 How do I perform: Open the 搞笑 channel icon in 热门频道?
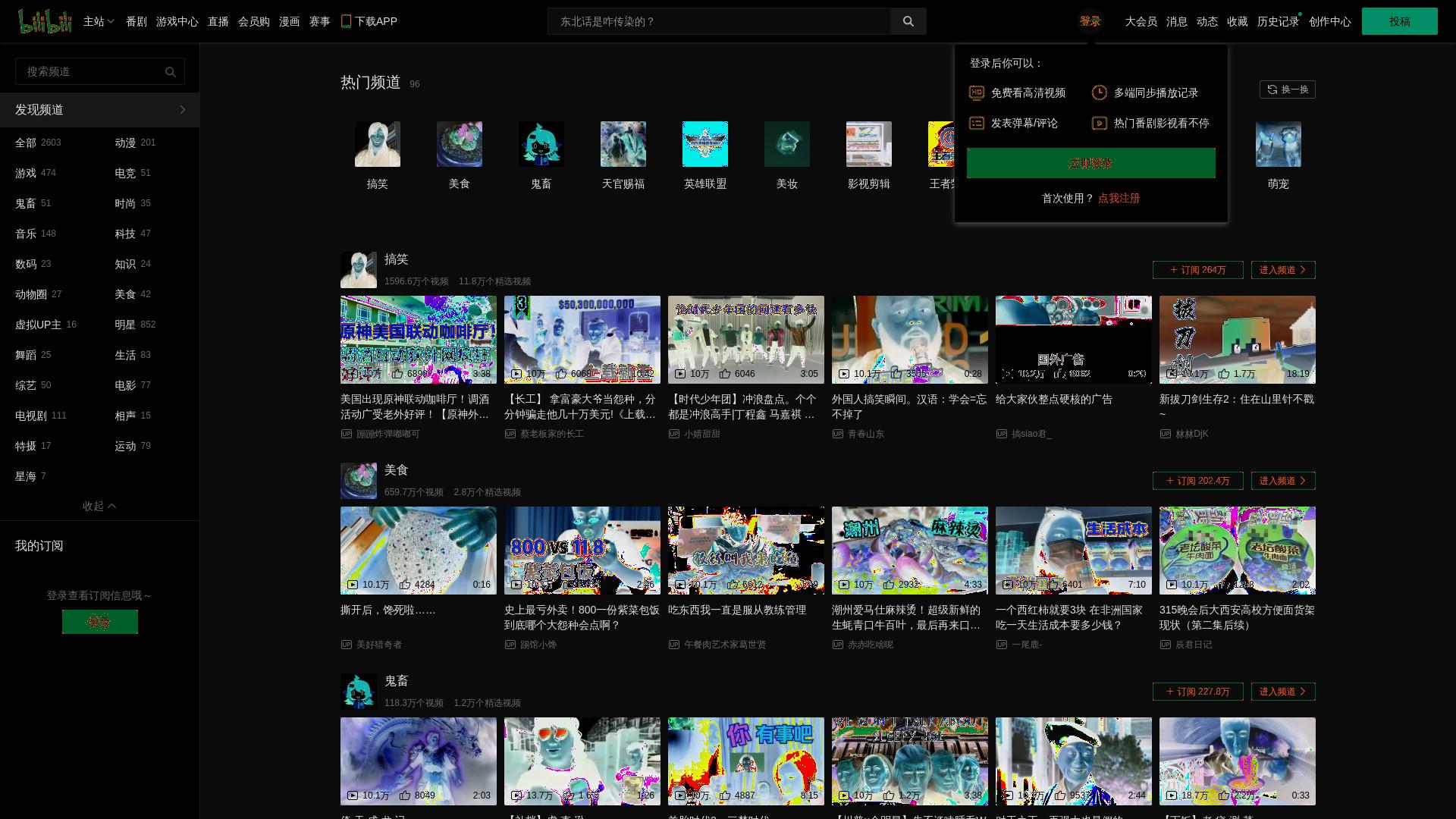click(x=378, y=144)
